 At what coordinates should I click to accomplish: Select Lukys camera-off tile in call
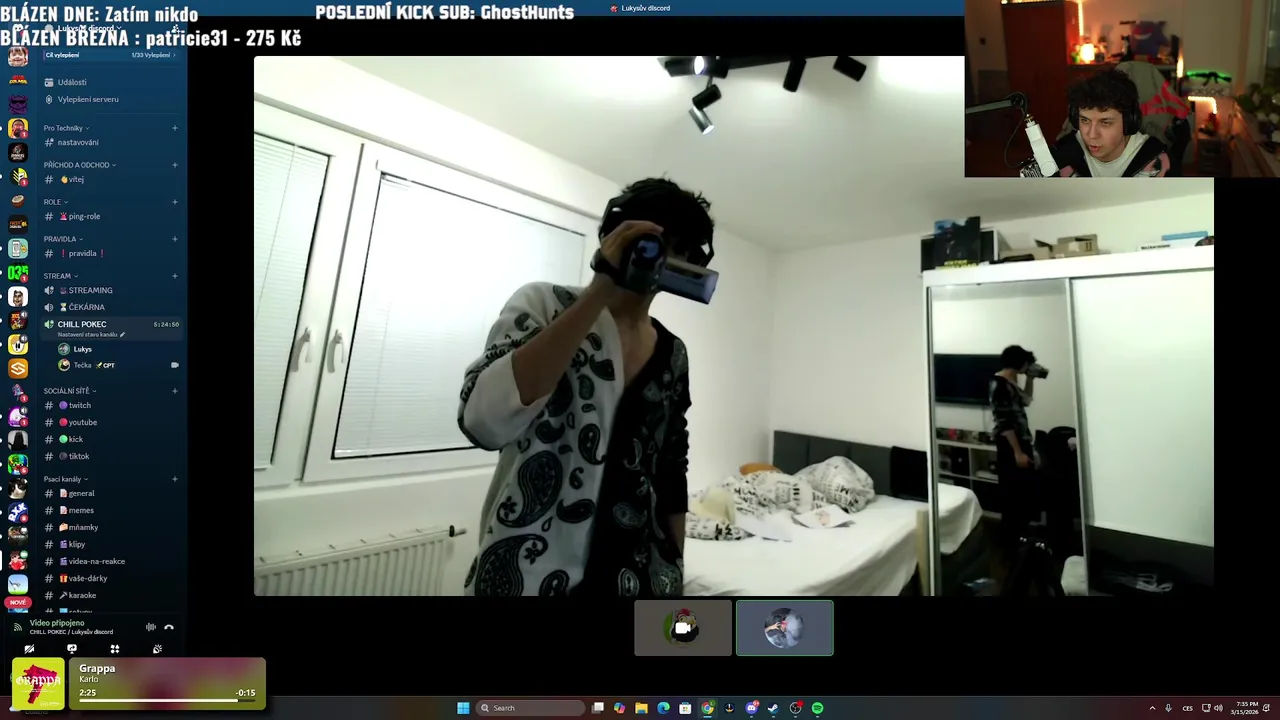point(683,628)
